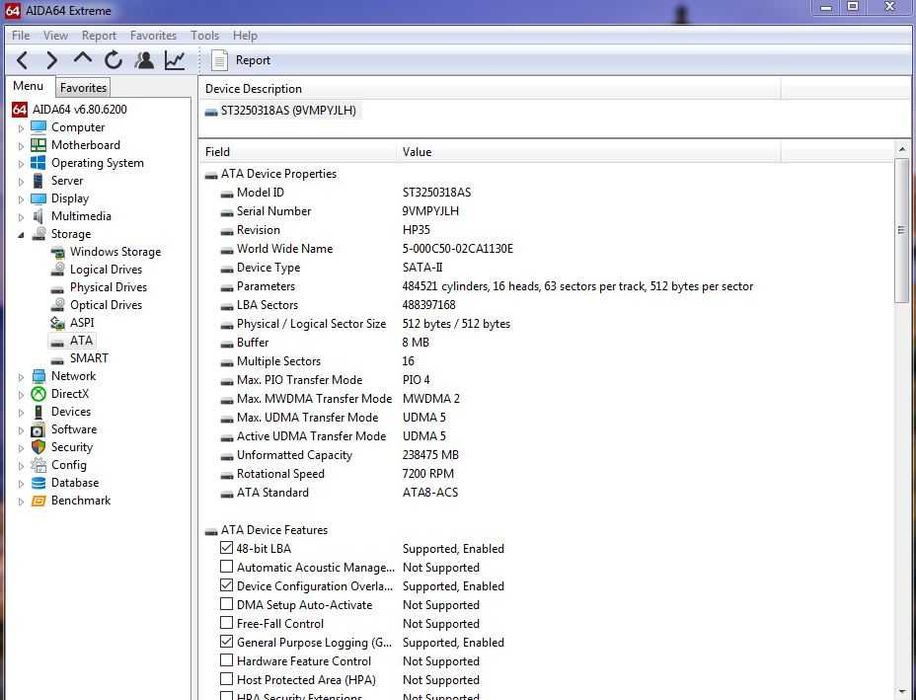
Task: Open Physical Drives tree item
Action: 108,287
